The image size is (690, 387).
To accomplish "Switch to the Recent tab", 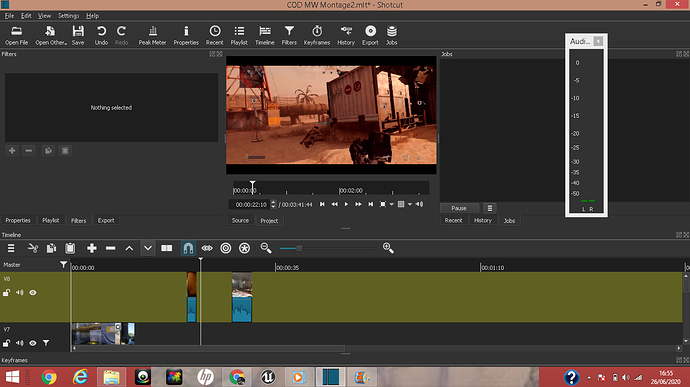I will 453,220.
